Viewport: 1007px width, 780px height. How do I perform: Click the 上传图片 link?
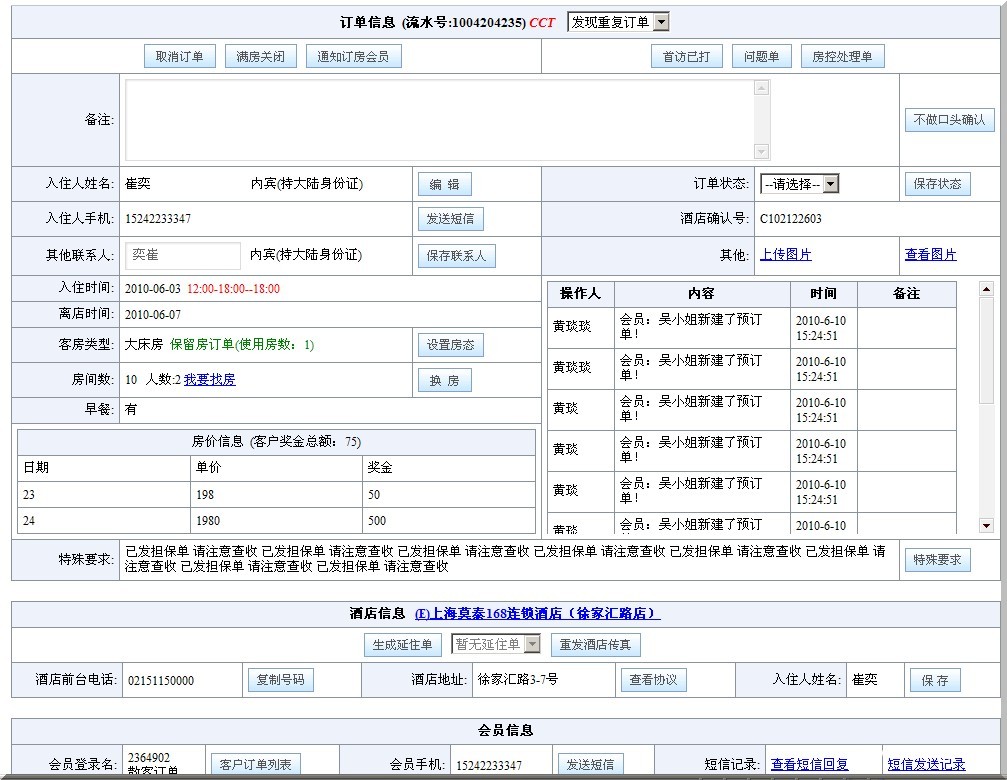[x=786, y=255]
